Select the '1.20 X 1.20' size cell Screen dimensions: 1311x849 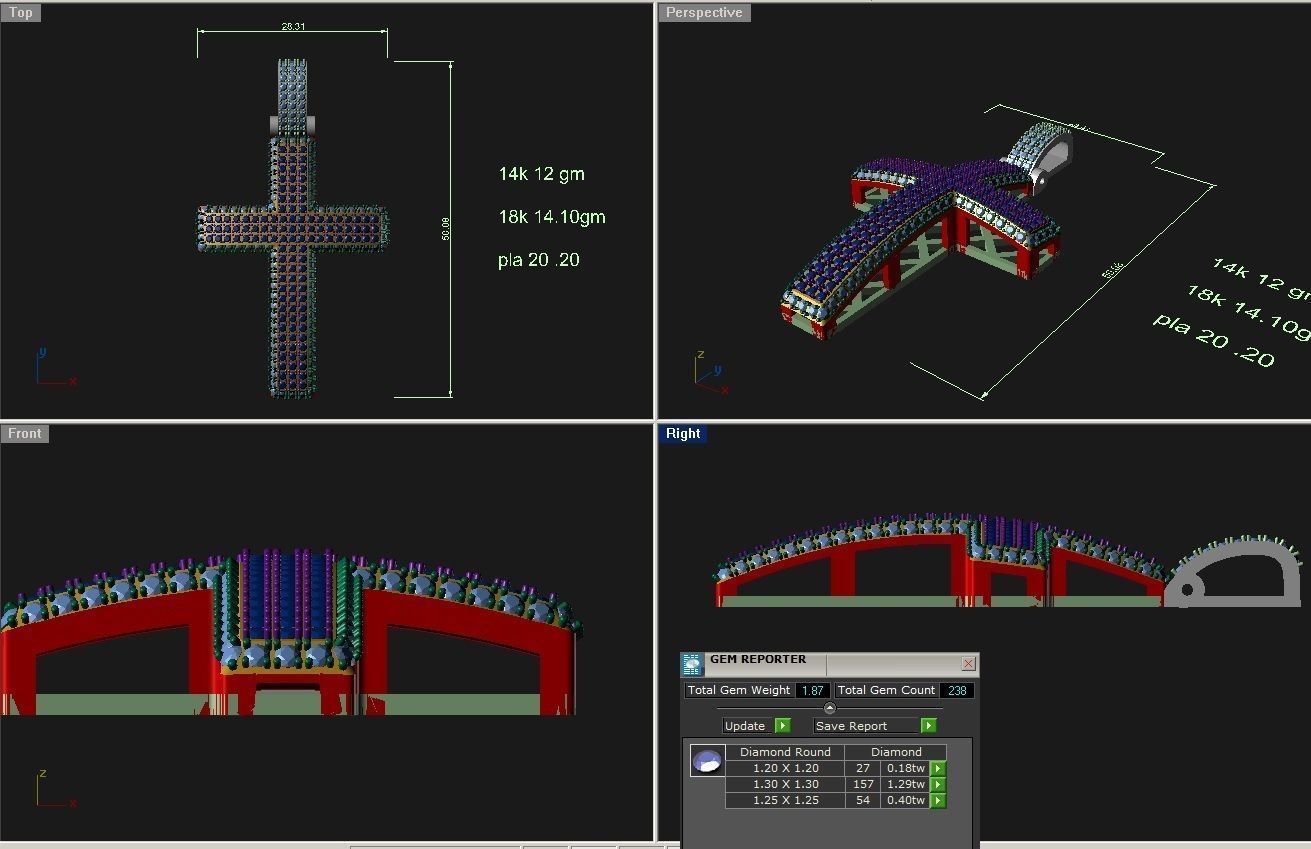click(x=785, y=769)
